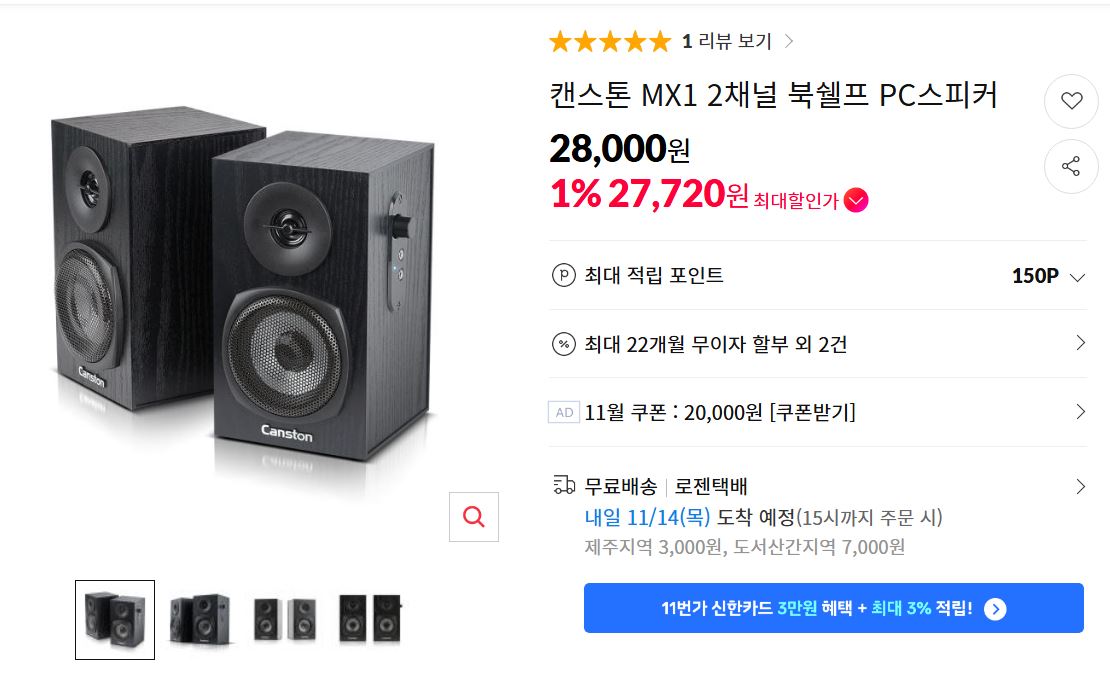
Task: Select the second angled speaker thumbnail
Action: click(x=199, y=619)
